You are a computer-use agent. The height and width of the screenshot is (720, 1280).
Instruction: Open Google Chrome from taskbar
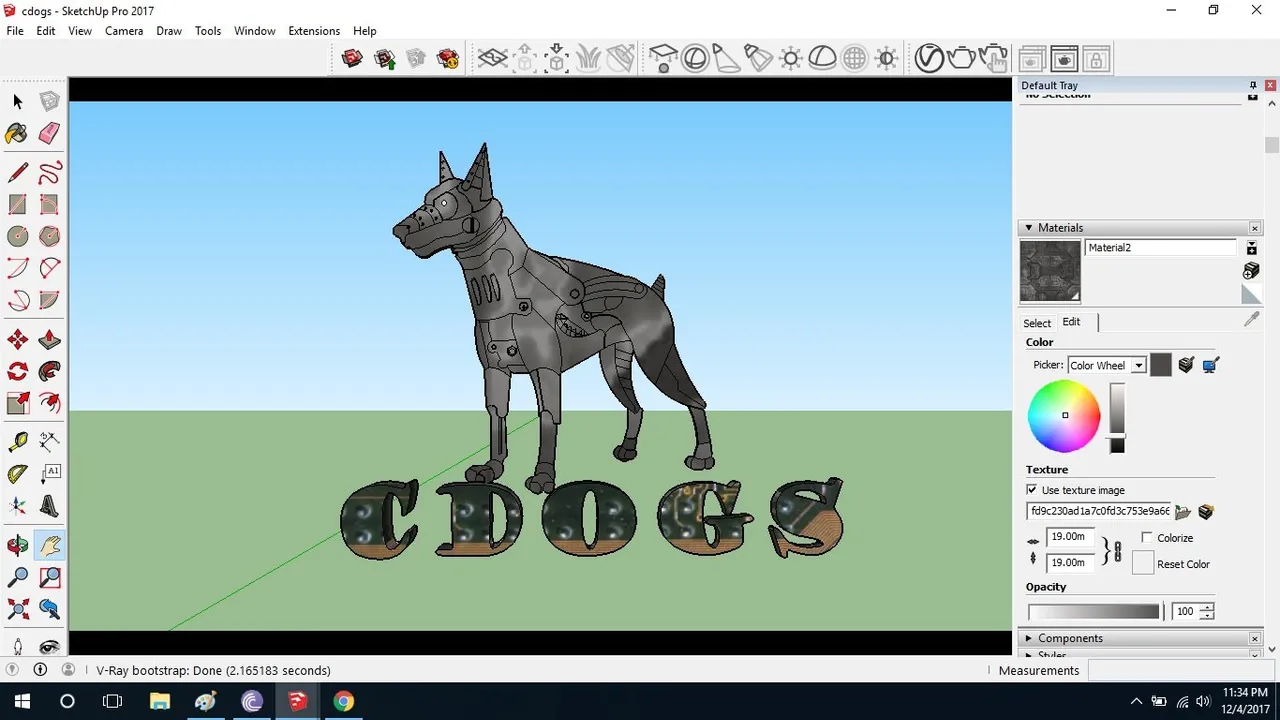click(x=343, y=701)
